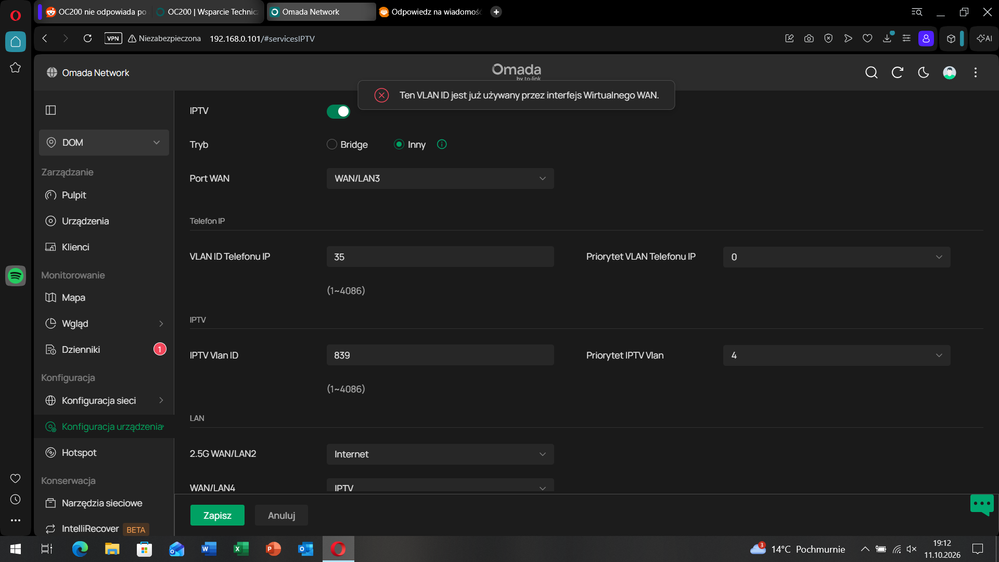Viewport: 999px width, 562px height.
Task: Reload the browser page
Action: coord(87,39)
